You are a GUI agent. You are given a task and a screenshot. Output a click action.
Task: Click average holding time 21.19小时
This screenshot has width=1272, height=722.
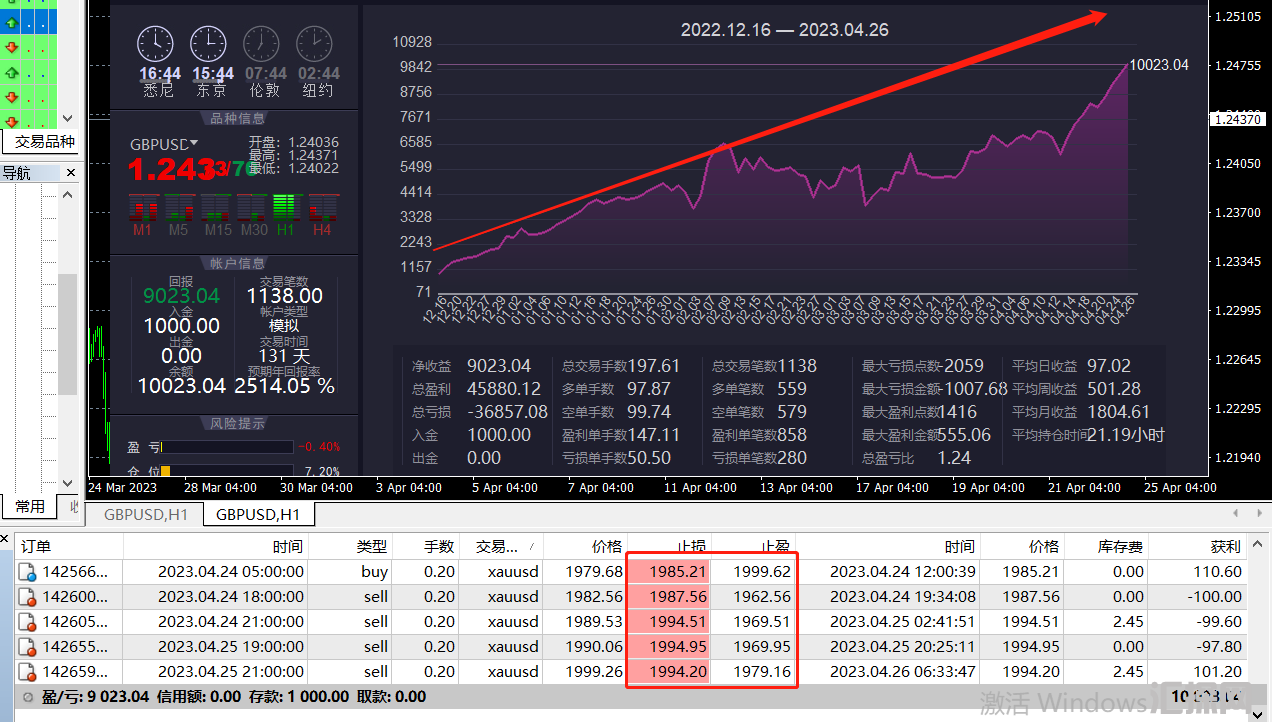(1126, 435)
